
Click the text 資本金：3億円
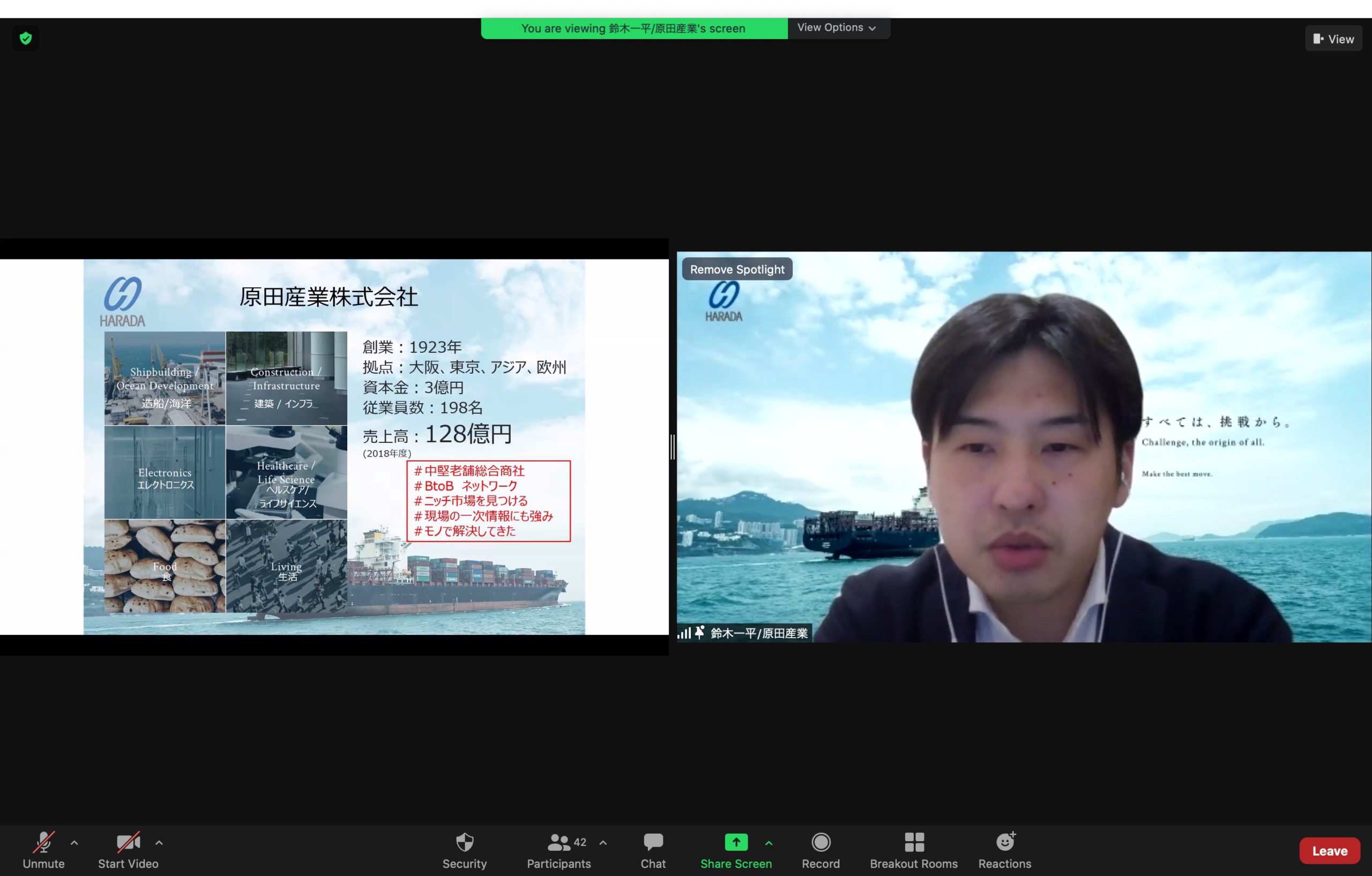click(x=413, y=388)
